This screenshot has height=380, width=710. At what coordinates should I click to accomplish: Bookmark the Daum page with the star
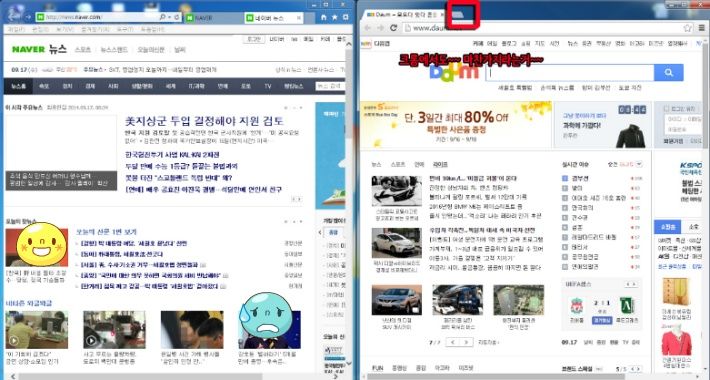tap(688, 28)
